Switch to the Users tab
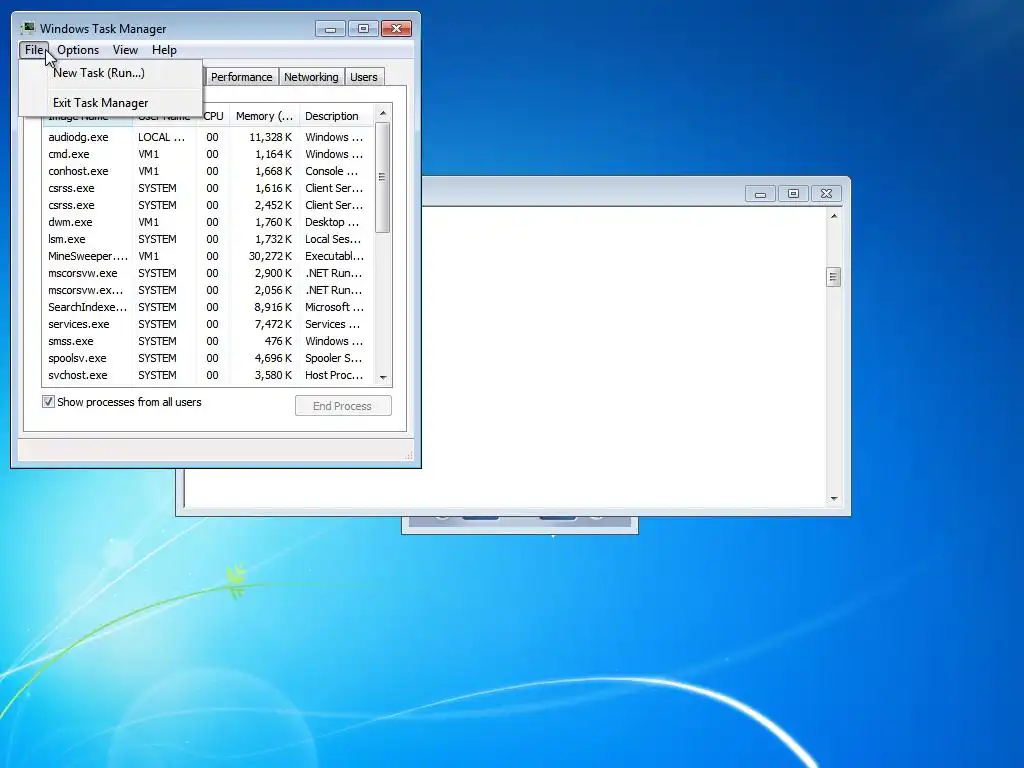The height and width of the screenshot is (768, 1024). pyautogui.click(x=363, y=77)
